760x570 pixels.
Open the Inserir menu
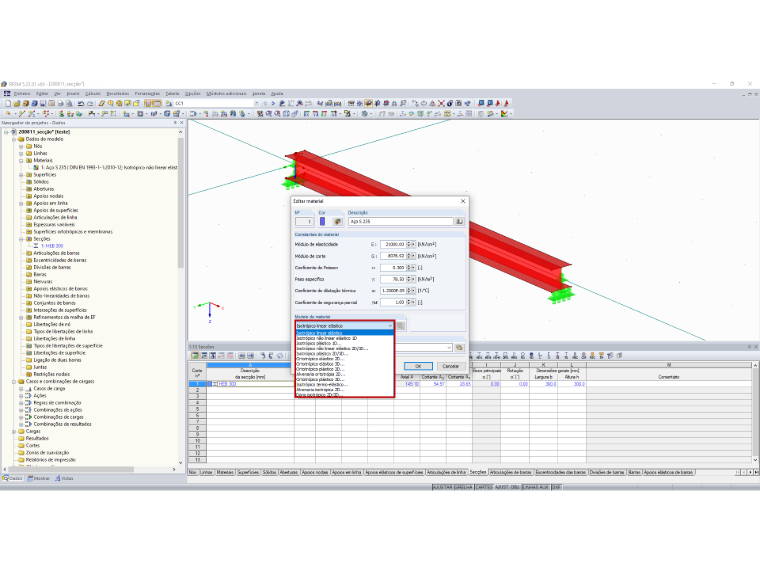tap(73, 94)
